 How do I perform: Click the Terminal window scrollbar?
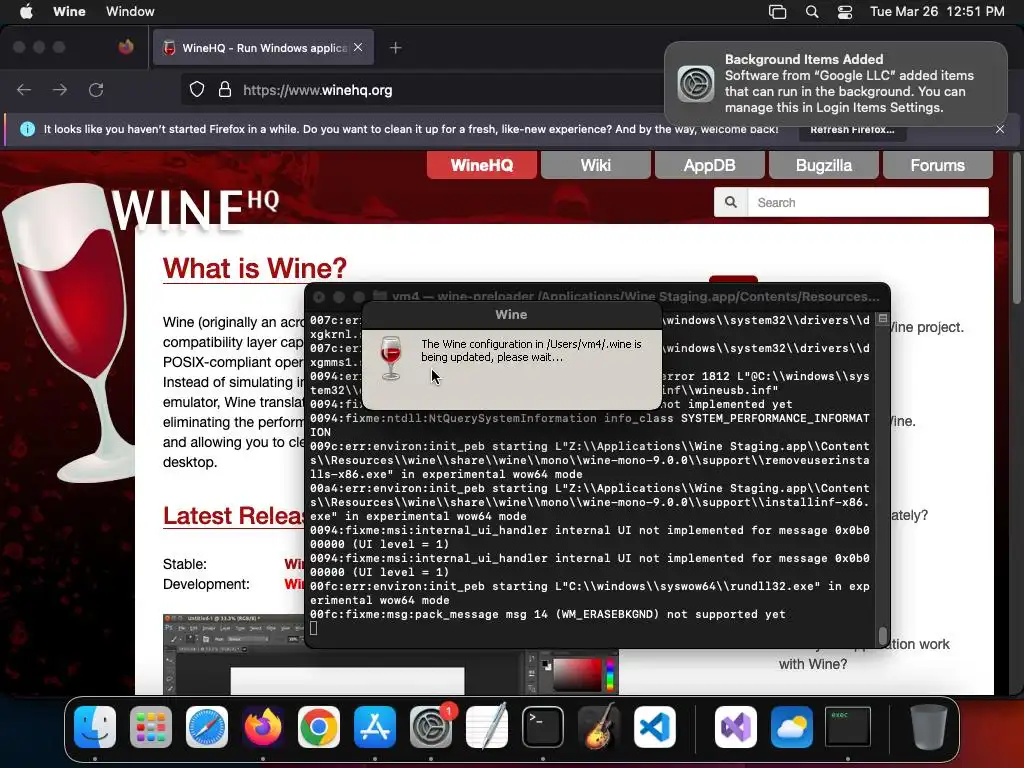click(882, 635)
